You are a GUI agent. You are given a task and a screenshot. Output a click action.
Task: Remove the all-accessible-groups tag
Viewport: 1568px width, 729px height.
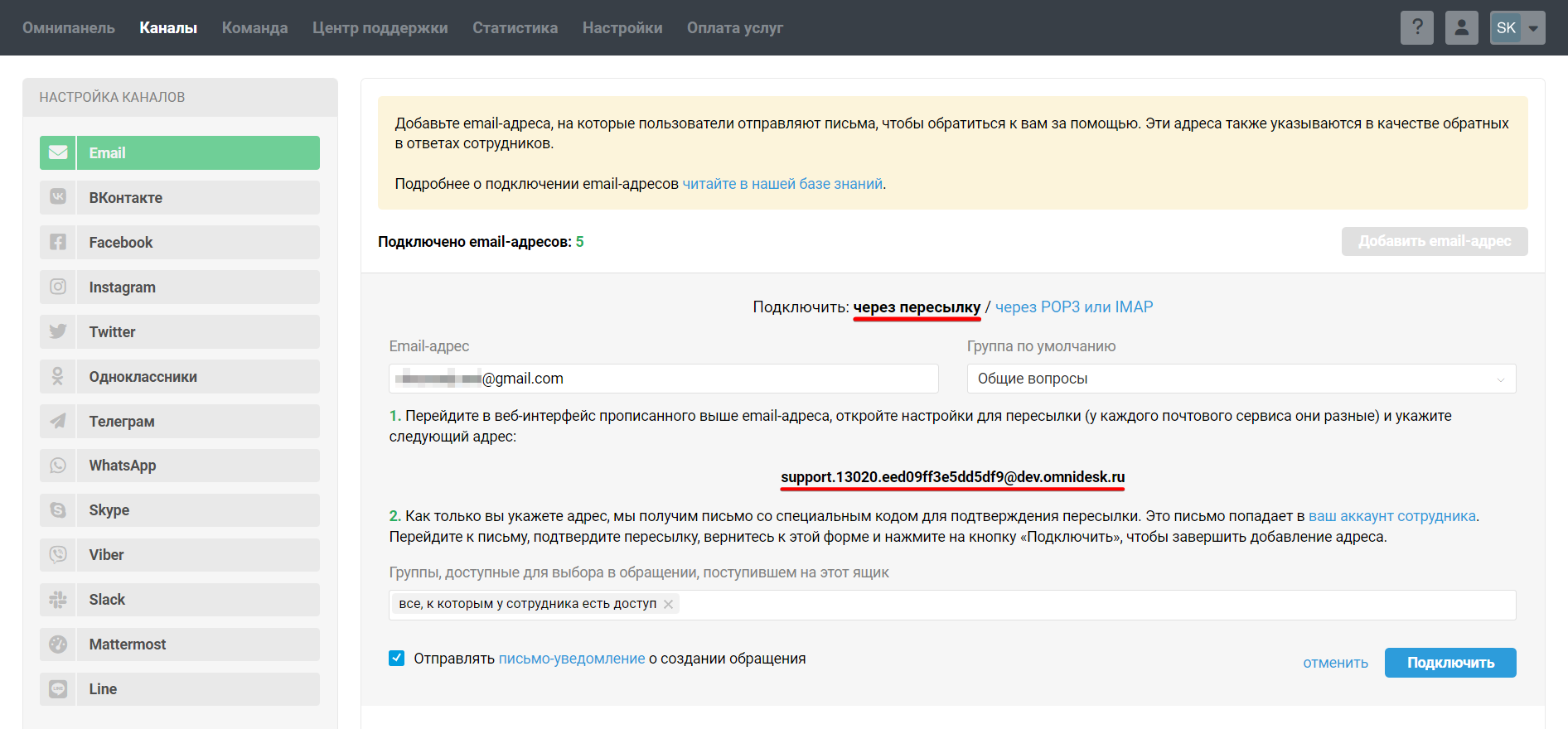pyautogui.click(x=668, y=604)
